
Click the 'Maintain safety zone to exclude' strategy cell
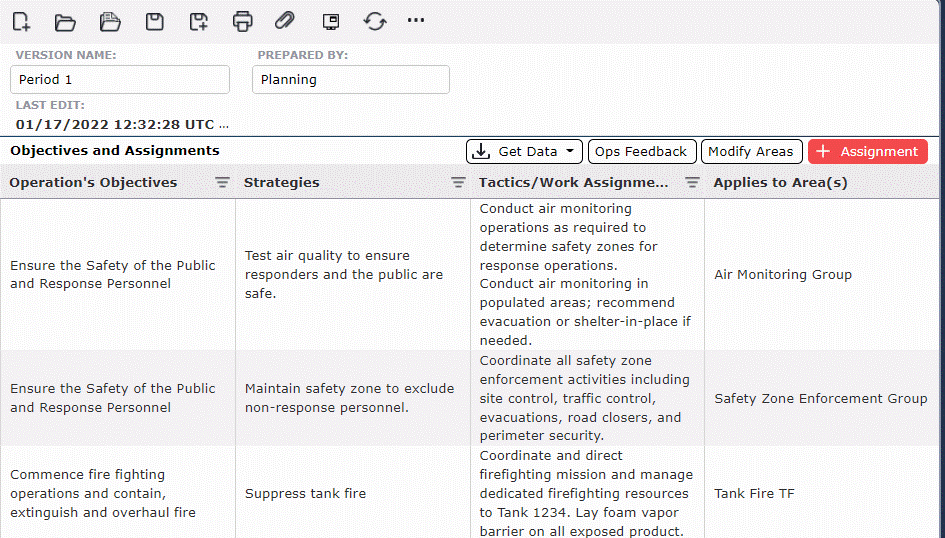click(x=353, y=398)
